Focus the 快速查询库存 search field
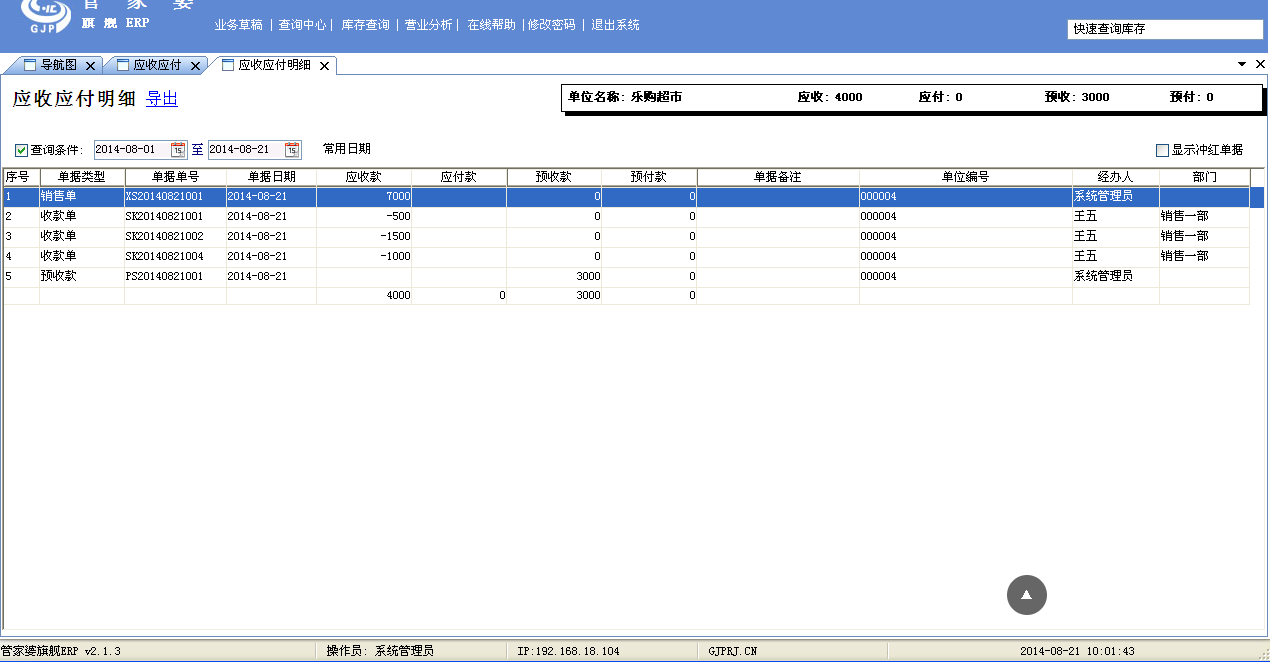Screen dimensions: 1270x662 (1165, 29)
